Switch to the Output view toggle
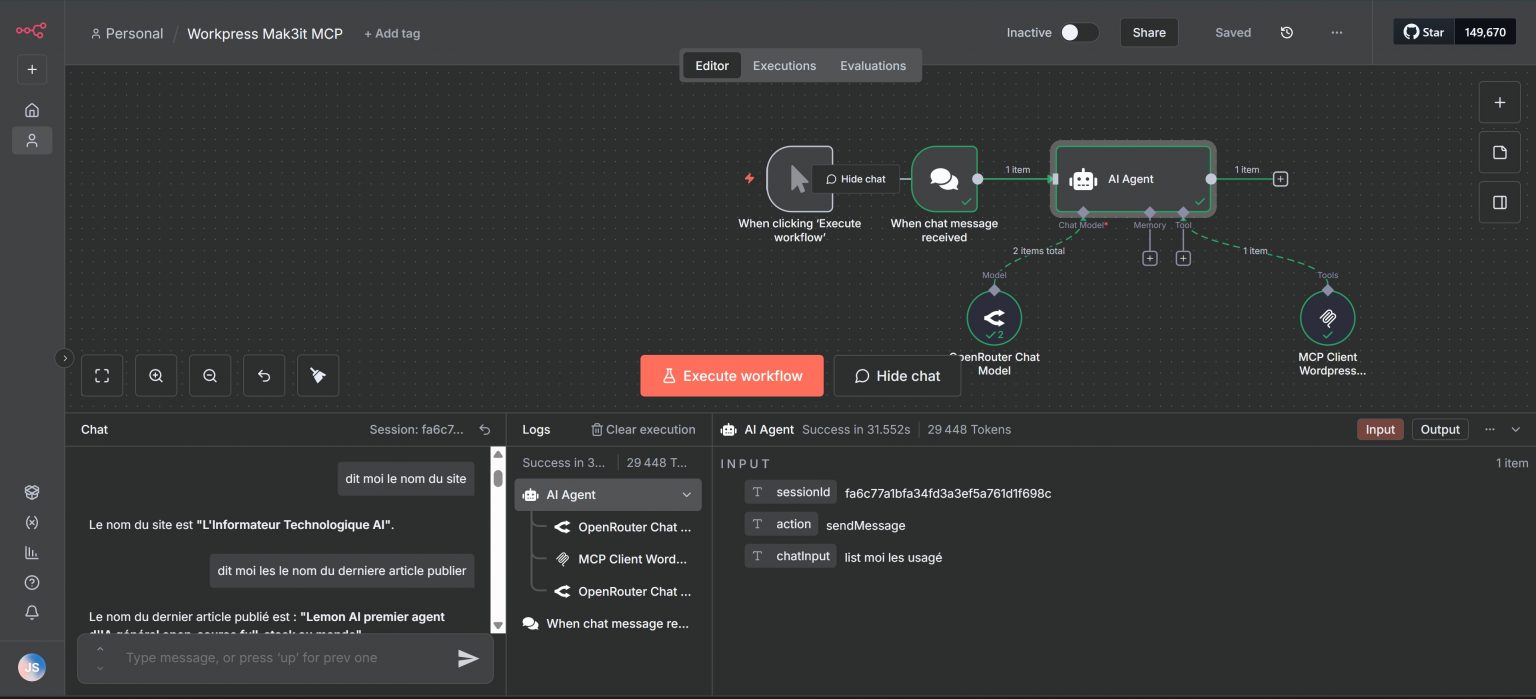 1440,429
